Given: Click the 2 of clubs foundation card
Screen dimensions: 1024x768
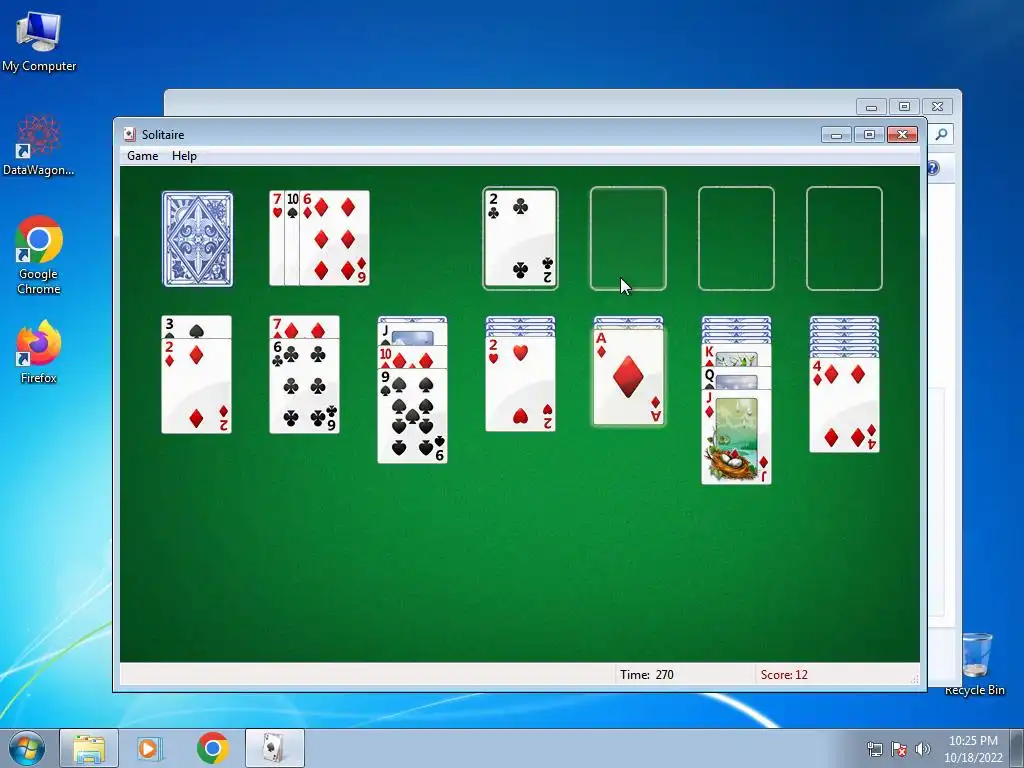Looking at the screenshot, I should tap(520, 238).
